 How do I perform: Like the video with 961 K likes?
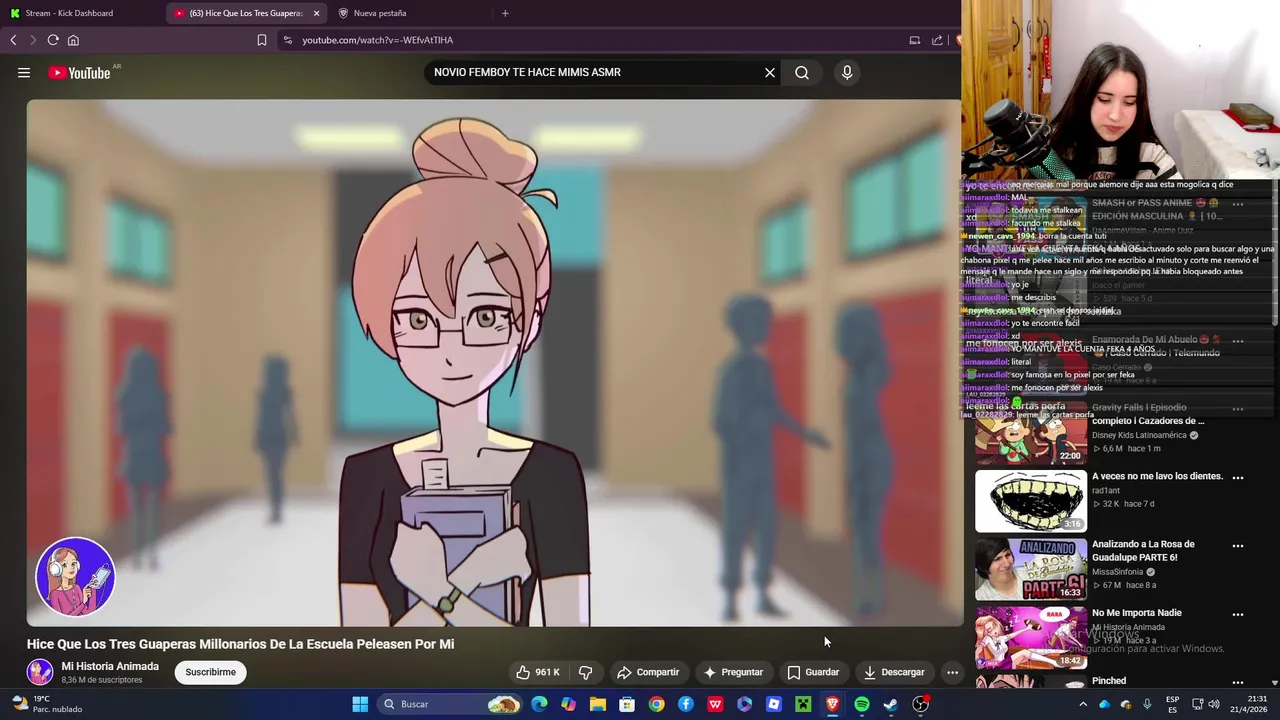pos(538,672)
